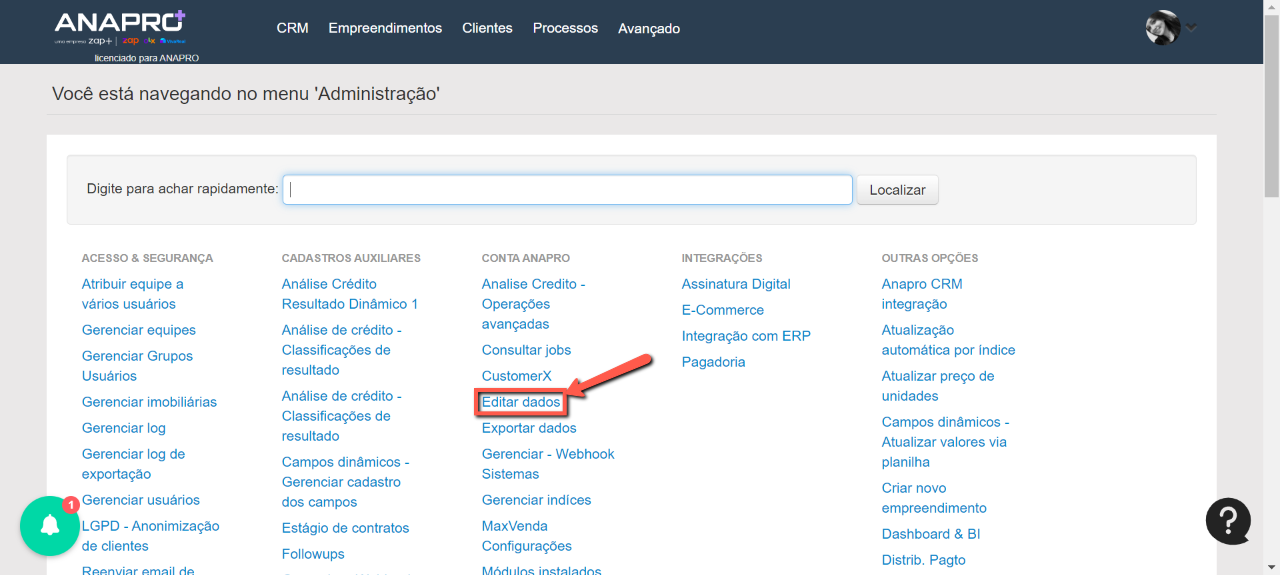
Task: Click the user profile avatar
Action: pos(1162,28)
